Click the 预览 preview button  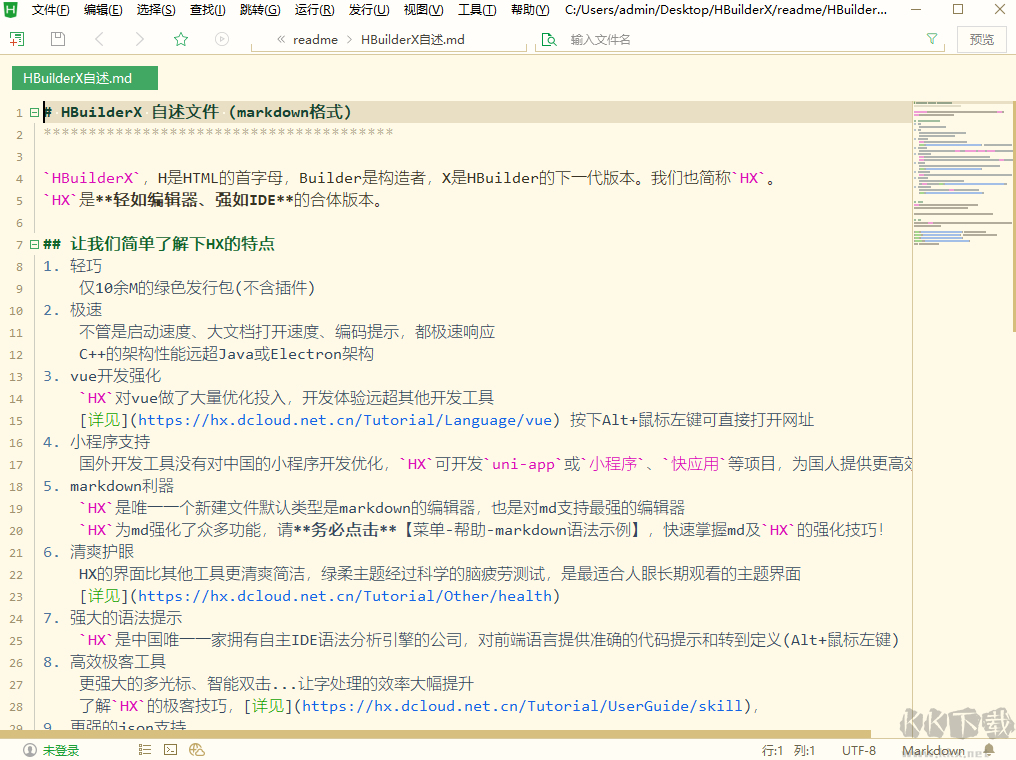[x=981, y=40]
